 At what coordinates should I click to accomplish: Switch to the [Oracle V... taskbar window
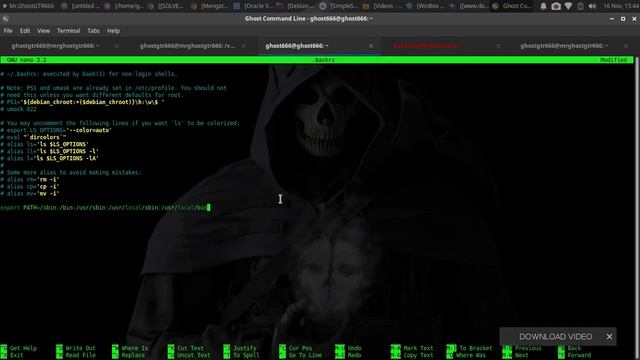pyautogui.click(x=253, y=6)
